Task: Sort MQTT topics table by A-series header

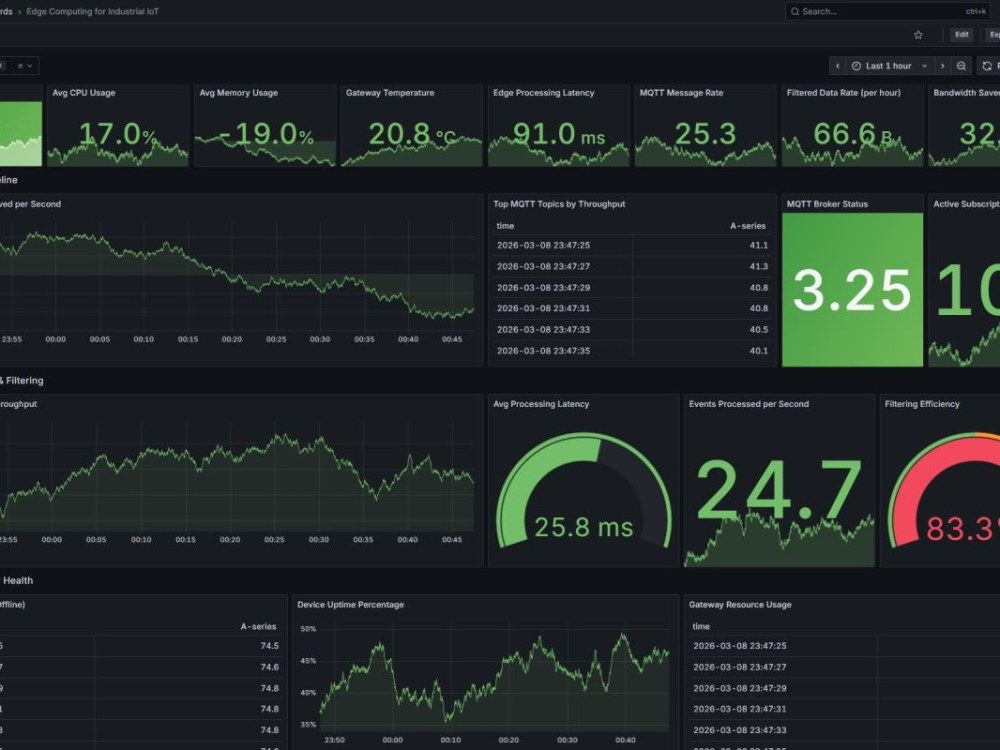Action: (x=747, y=226)
